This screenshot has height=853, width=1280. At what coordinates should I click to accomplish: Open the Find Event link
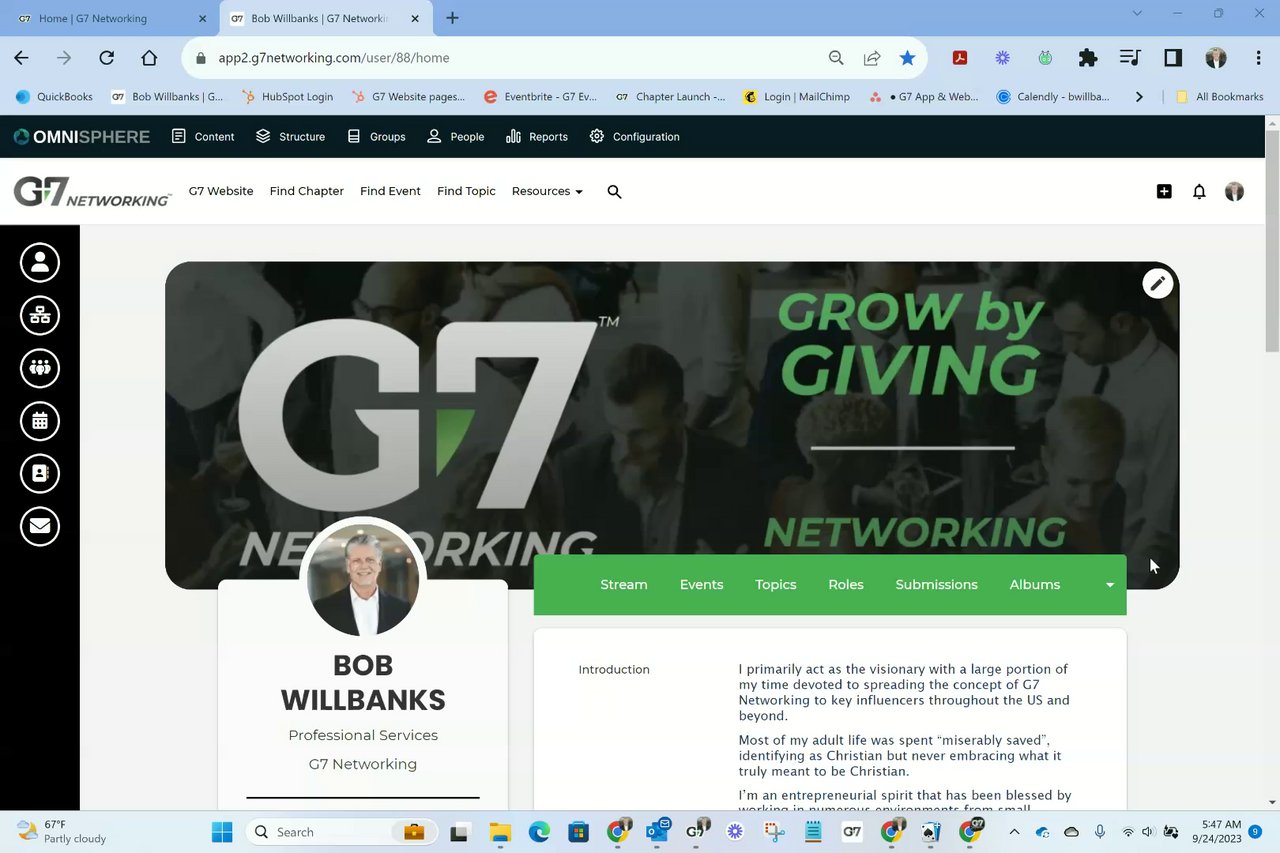[390, 191]
